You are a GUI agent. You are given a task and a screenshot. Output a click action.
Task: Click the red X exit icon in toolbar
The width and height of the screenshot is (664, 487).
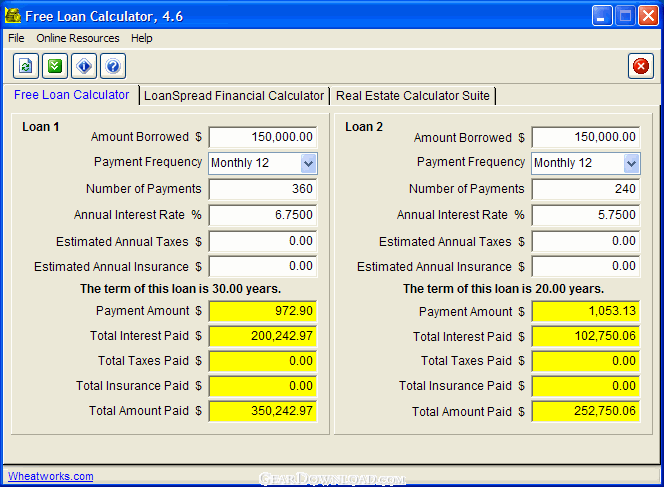(x=640, y=67)
